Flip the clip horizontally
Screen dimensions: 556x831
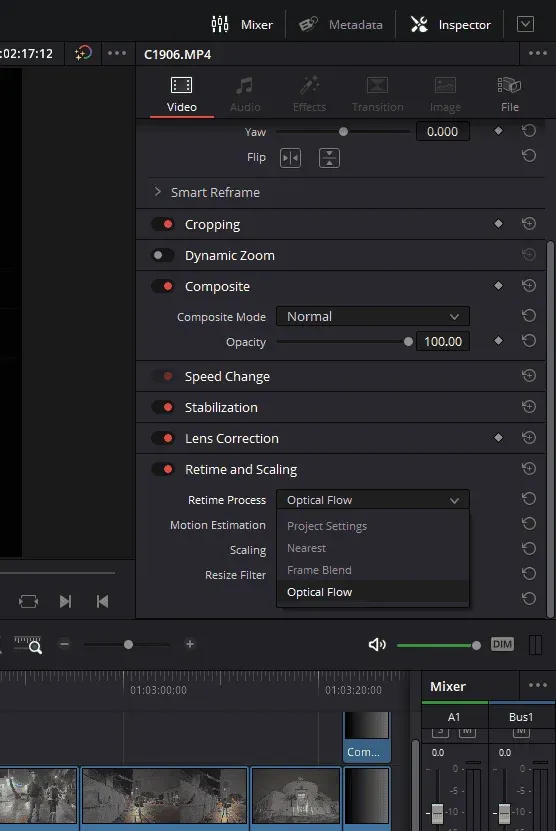[x=290, y=158]
